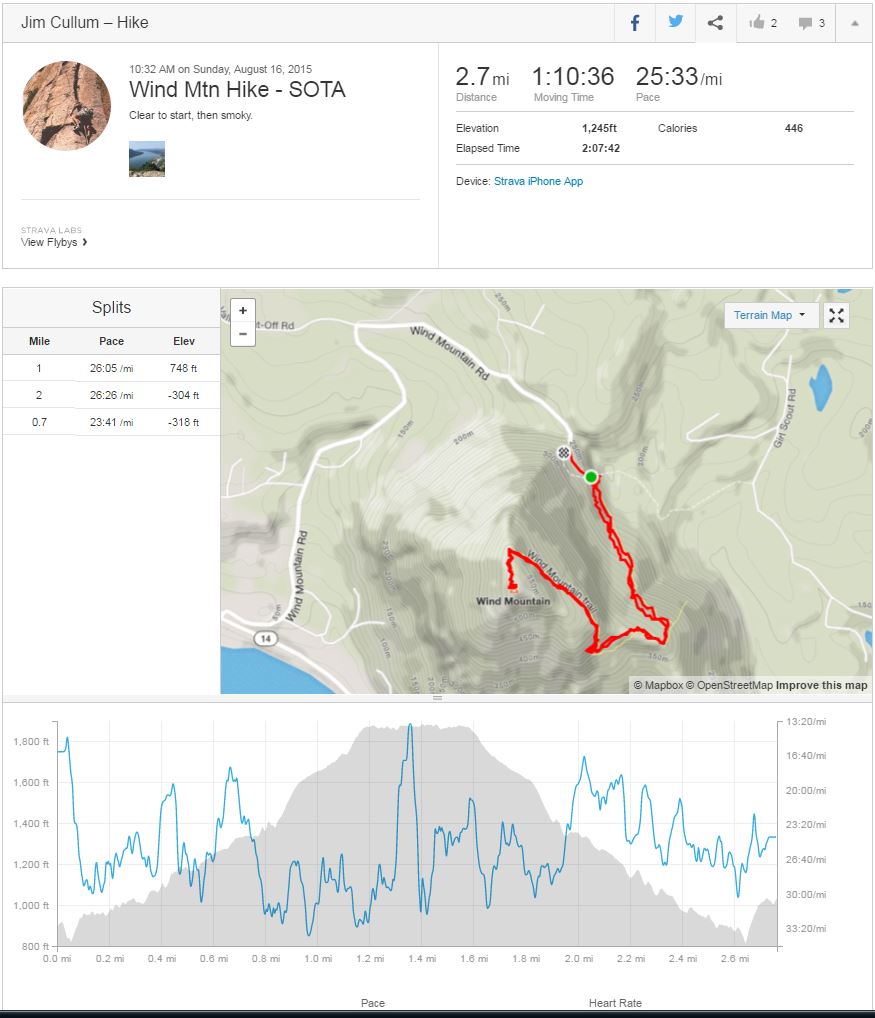Click the Improve this map link
The width and height of the screenshot is (875, 1018).
(822, 685)
